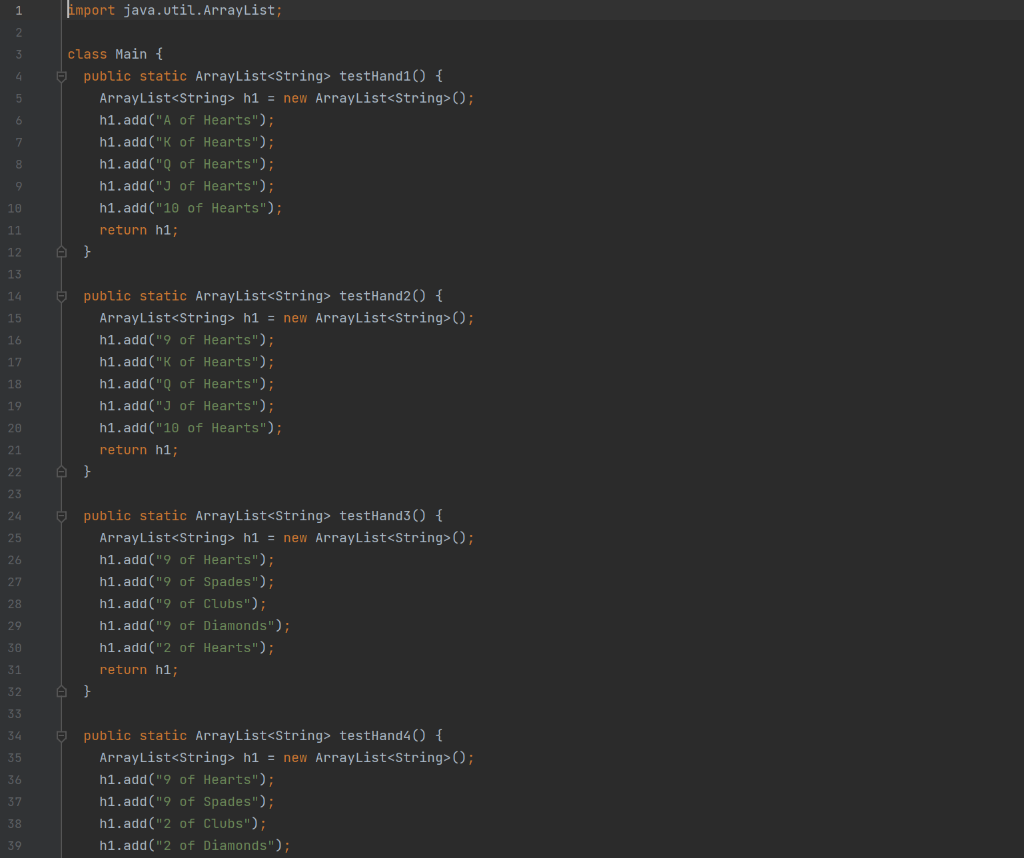Click 'return h1;' on line 11
The image size is (1024, 858).
pos(139,230)
